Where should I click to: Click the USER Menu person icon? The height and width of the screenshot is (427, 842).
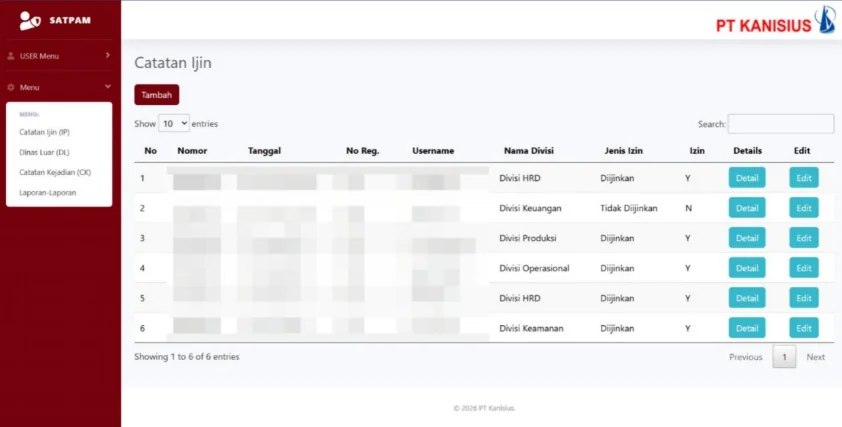(11, 56)
